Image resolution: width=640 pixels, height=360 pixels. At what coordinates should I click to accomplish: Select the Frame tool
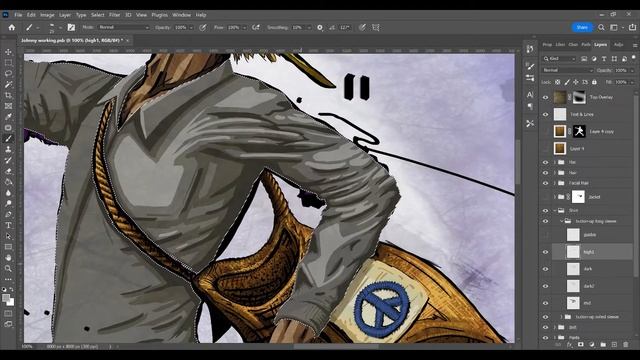(8, 106)
